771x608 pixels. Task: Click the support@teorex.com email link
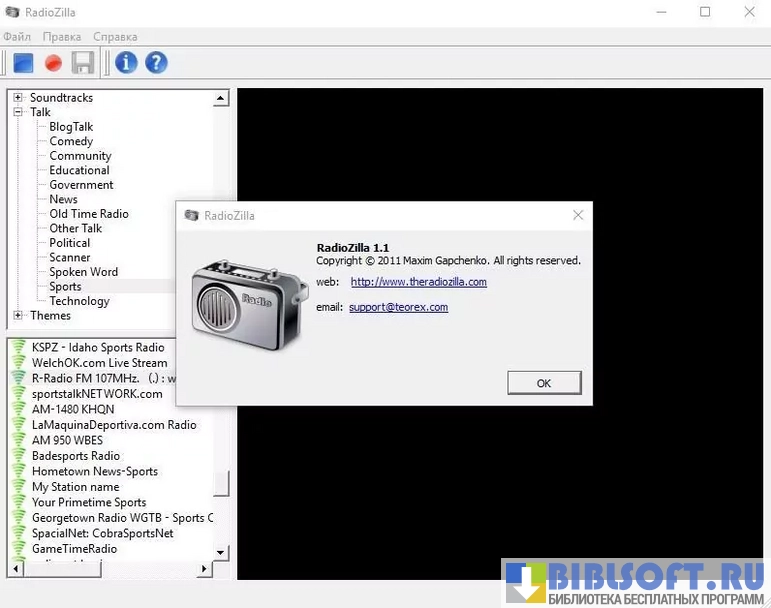point(398,307)
